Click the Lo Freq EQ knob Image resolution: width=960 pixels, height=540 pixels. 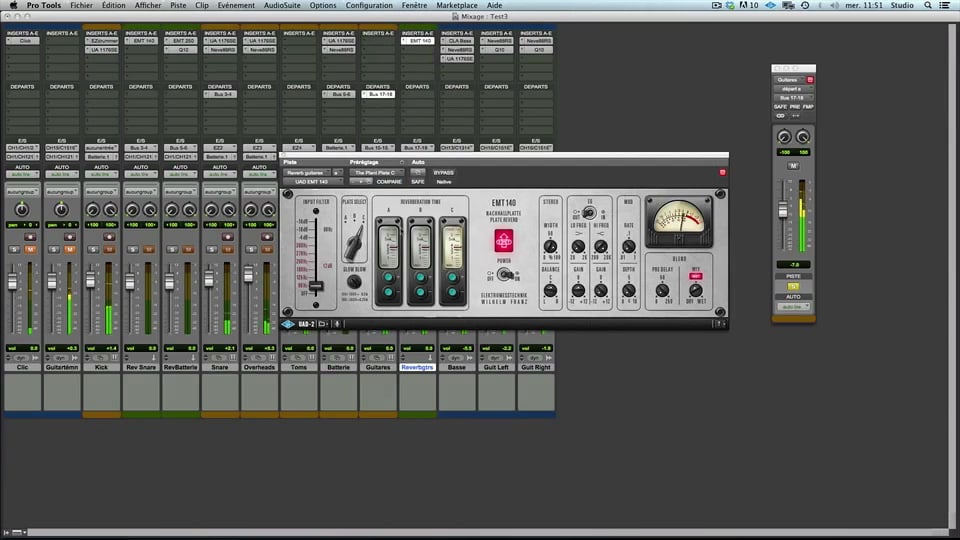click(578, 247)
